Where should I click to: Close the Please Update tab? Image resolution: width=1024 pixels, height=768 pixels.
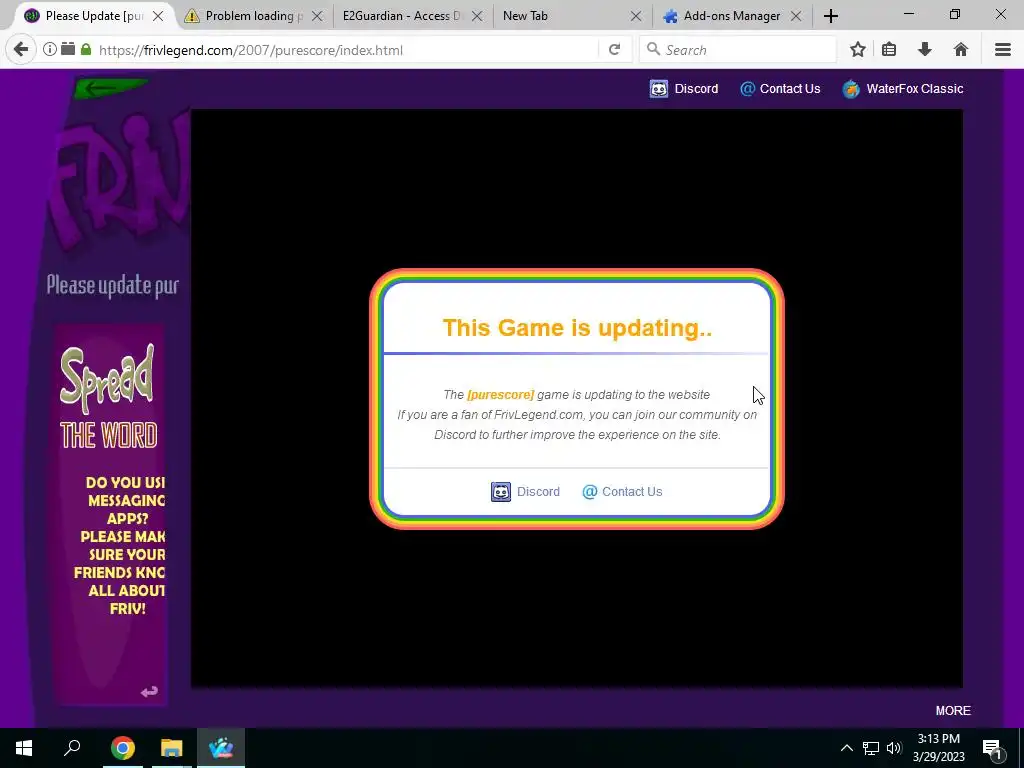158,16
